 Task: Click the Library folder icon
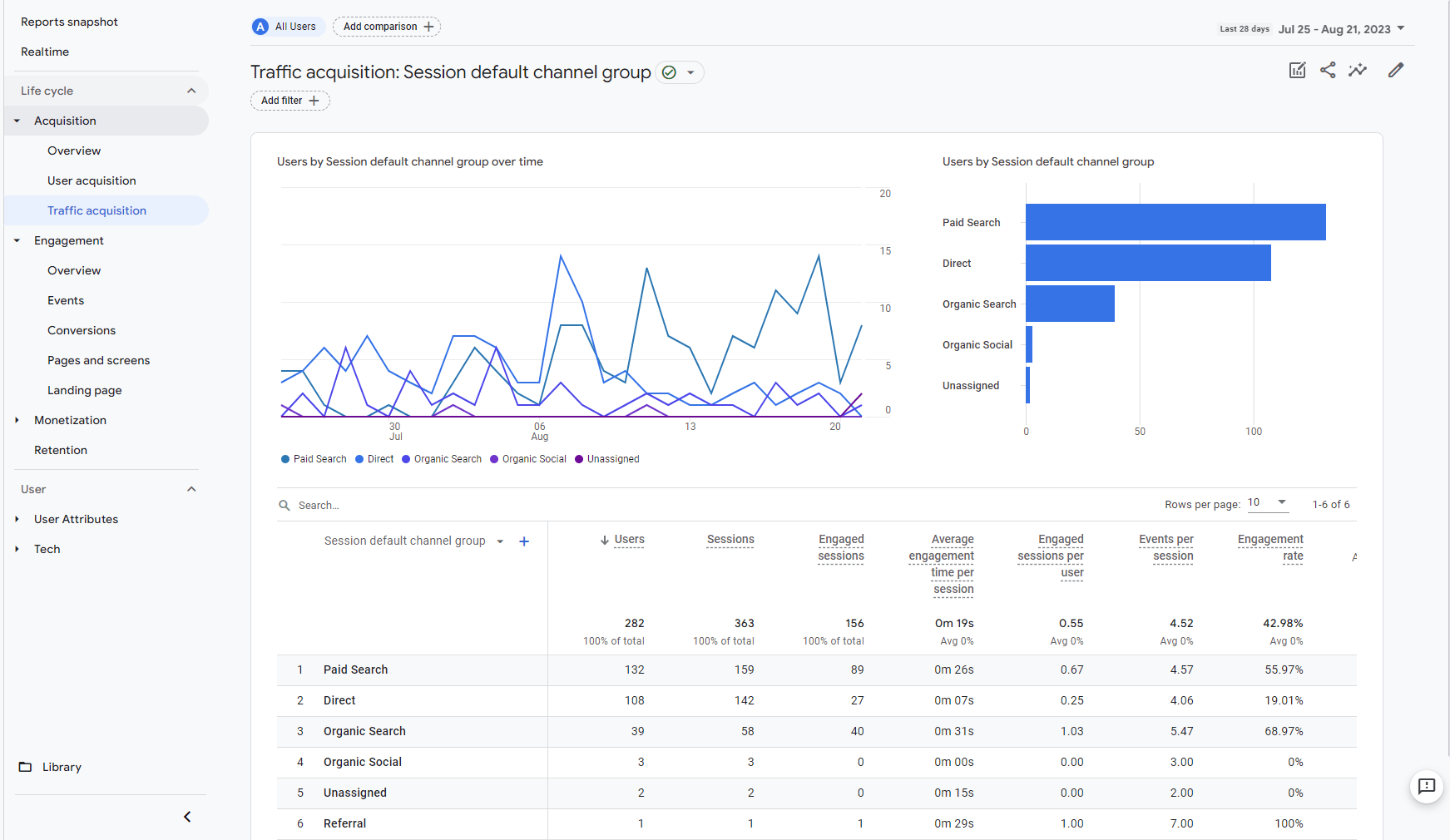[x=26, y=767]
